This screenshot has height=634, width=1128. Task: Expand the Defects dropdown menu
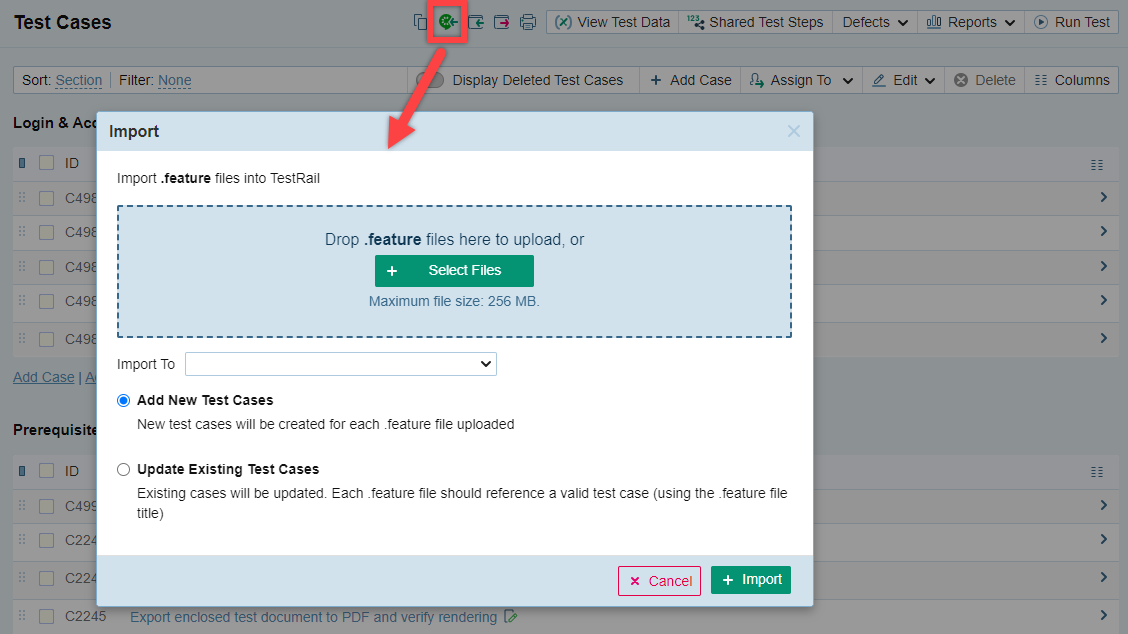[x=875, y=22]
